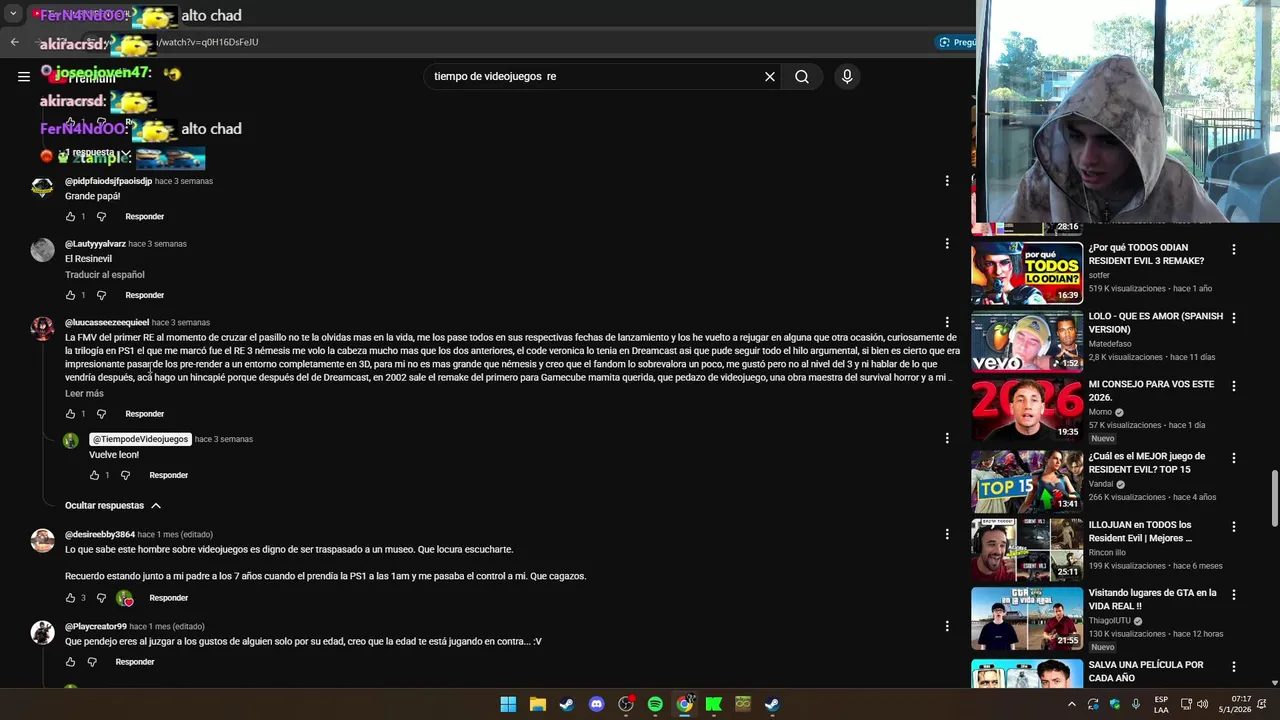Image resolution: width=1280 pixels, height=720 pixels.
Task: Open browser tab list dropdown arrow
Action: [x=13, y=14]
